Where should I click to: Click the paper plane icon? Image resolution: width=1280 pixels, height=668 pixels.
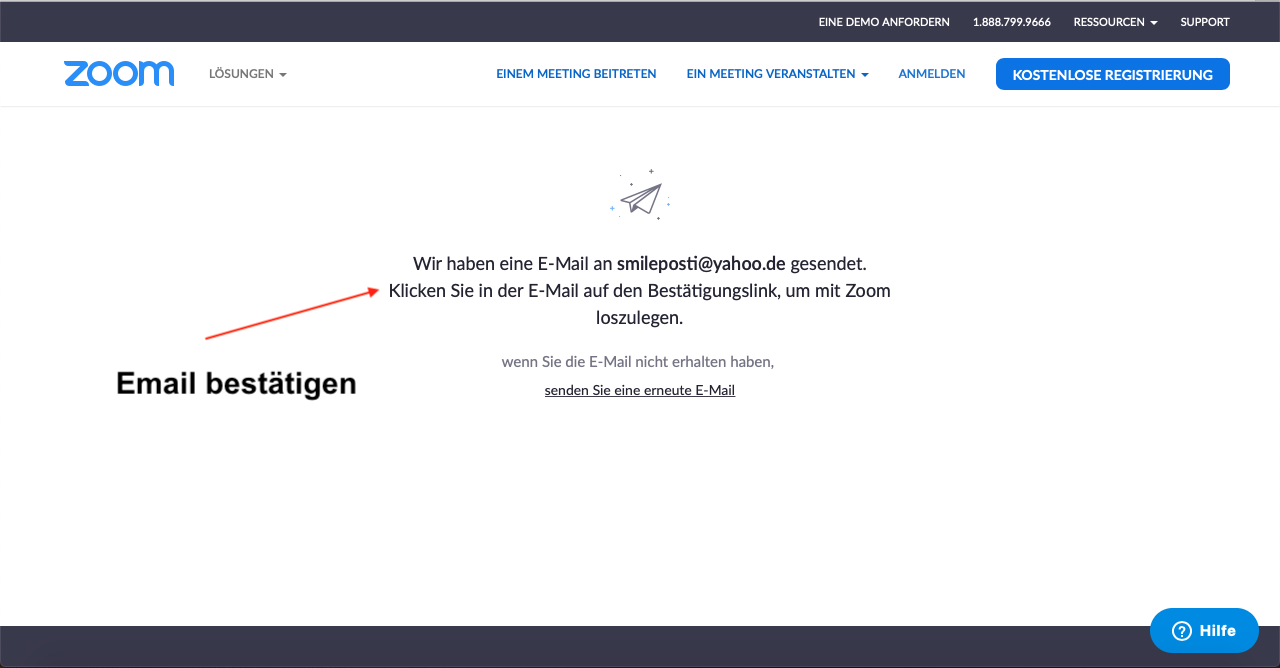[641, 197]
